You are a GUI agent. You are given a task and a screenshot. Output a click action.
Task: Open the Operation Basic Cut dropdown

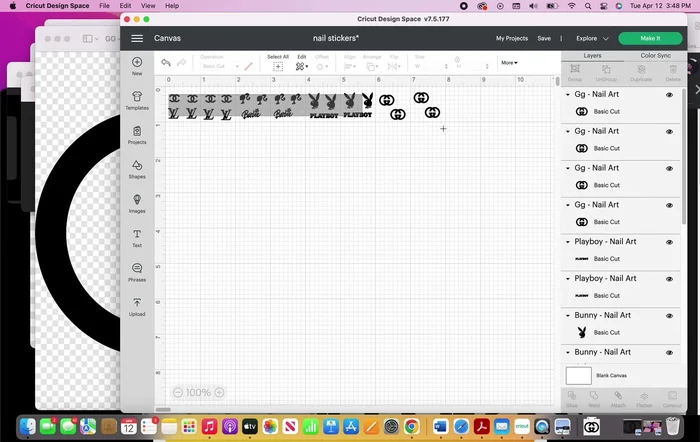click(219, 66)
